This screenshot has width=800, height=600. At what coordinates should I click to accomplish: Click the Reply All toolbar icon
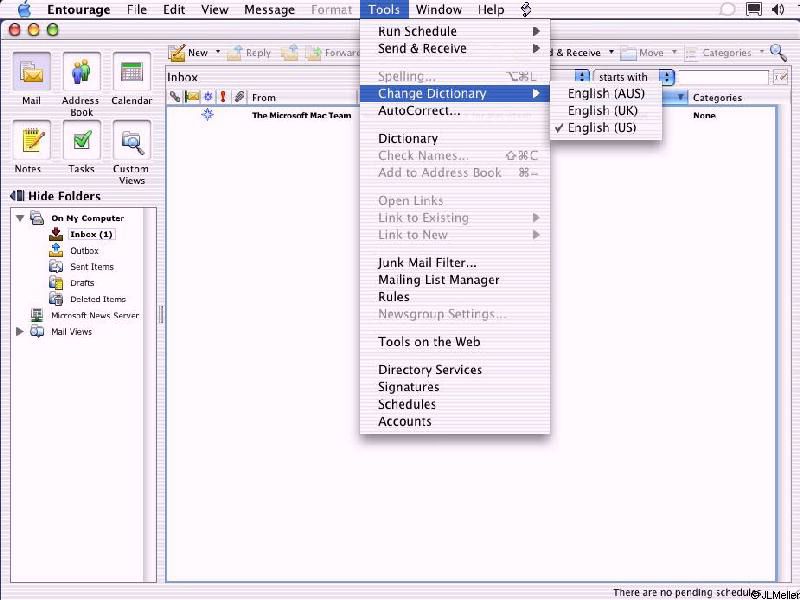pos(289,53)
